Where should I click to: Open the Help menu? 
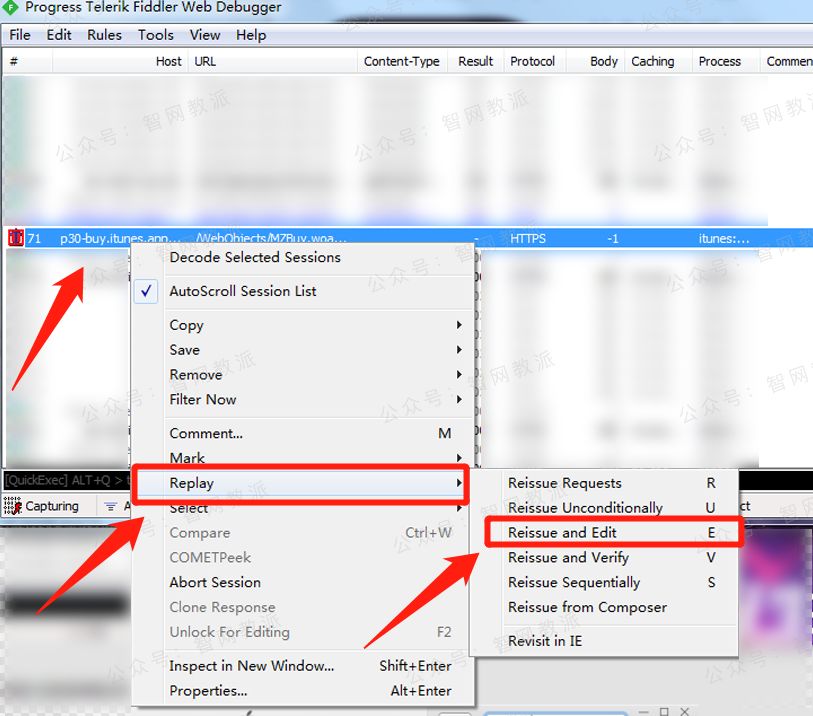click(251, 35)
